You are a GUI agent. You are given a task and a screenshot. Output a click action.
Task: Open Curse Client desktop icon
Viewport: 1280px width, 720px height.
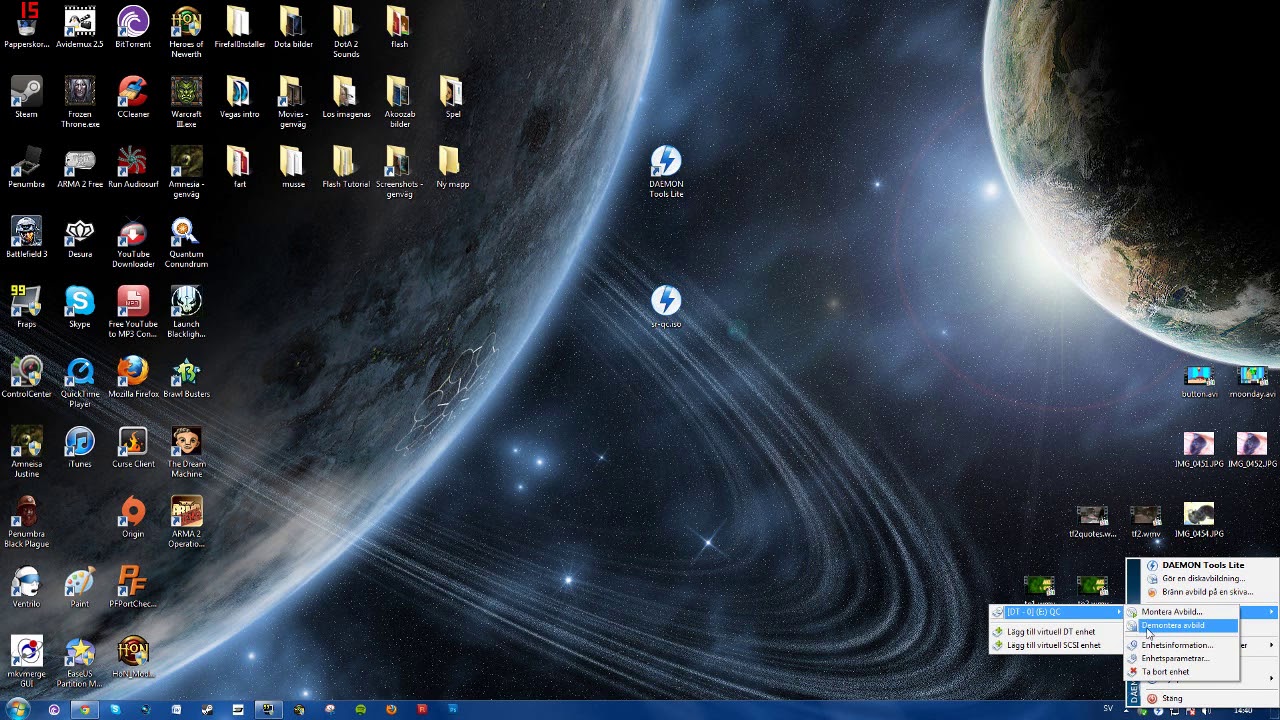133,447
